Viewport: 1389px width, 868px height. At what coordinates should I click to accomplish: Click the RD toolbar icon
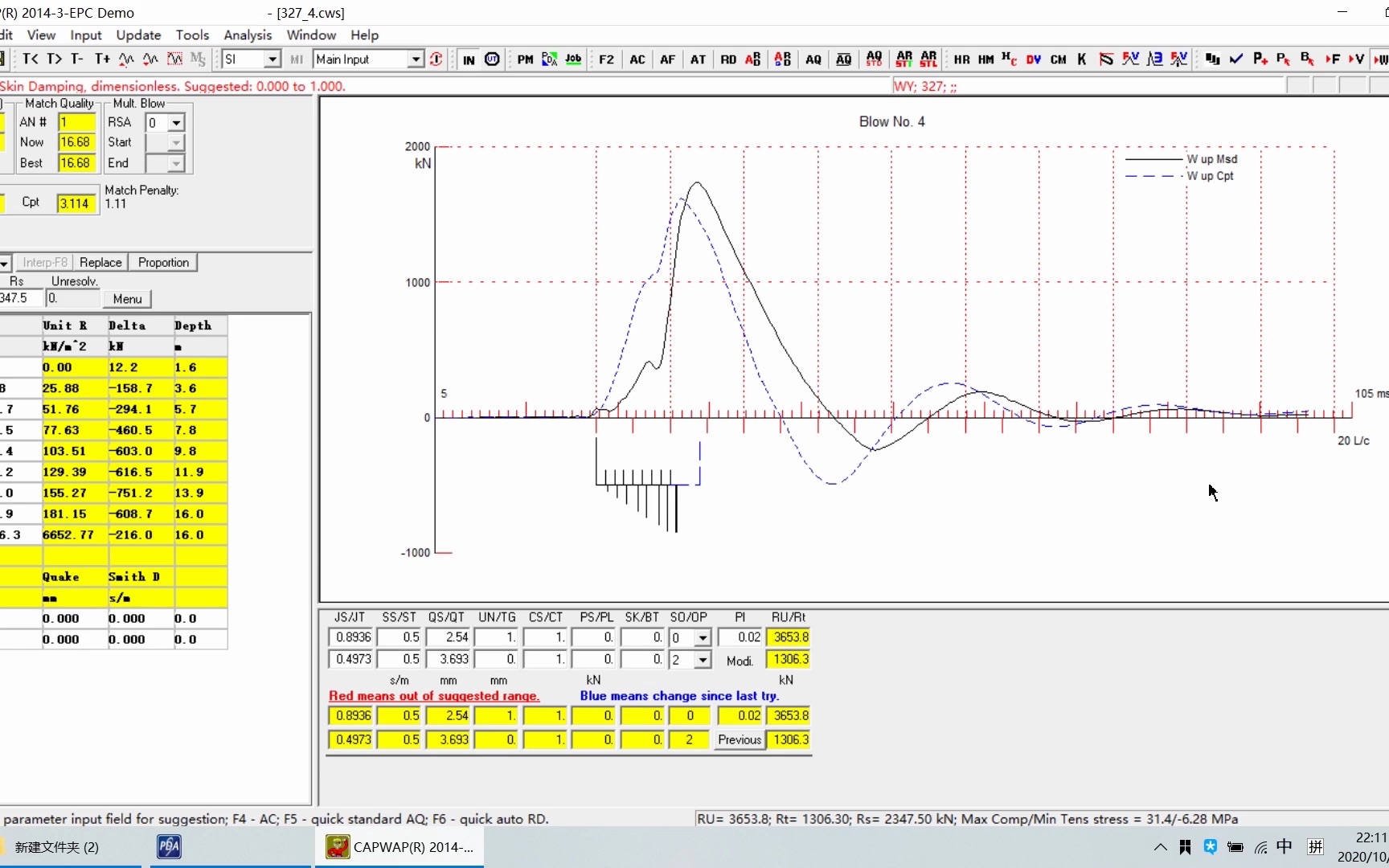pos(728,59)
